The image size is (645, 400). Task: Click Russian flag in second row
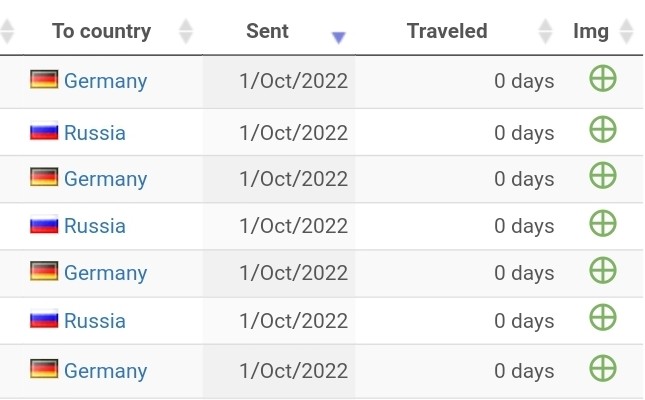44,131
